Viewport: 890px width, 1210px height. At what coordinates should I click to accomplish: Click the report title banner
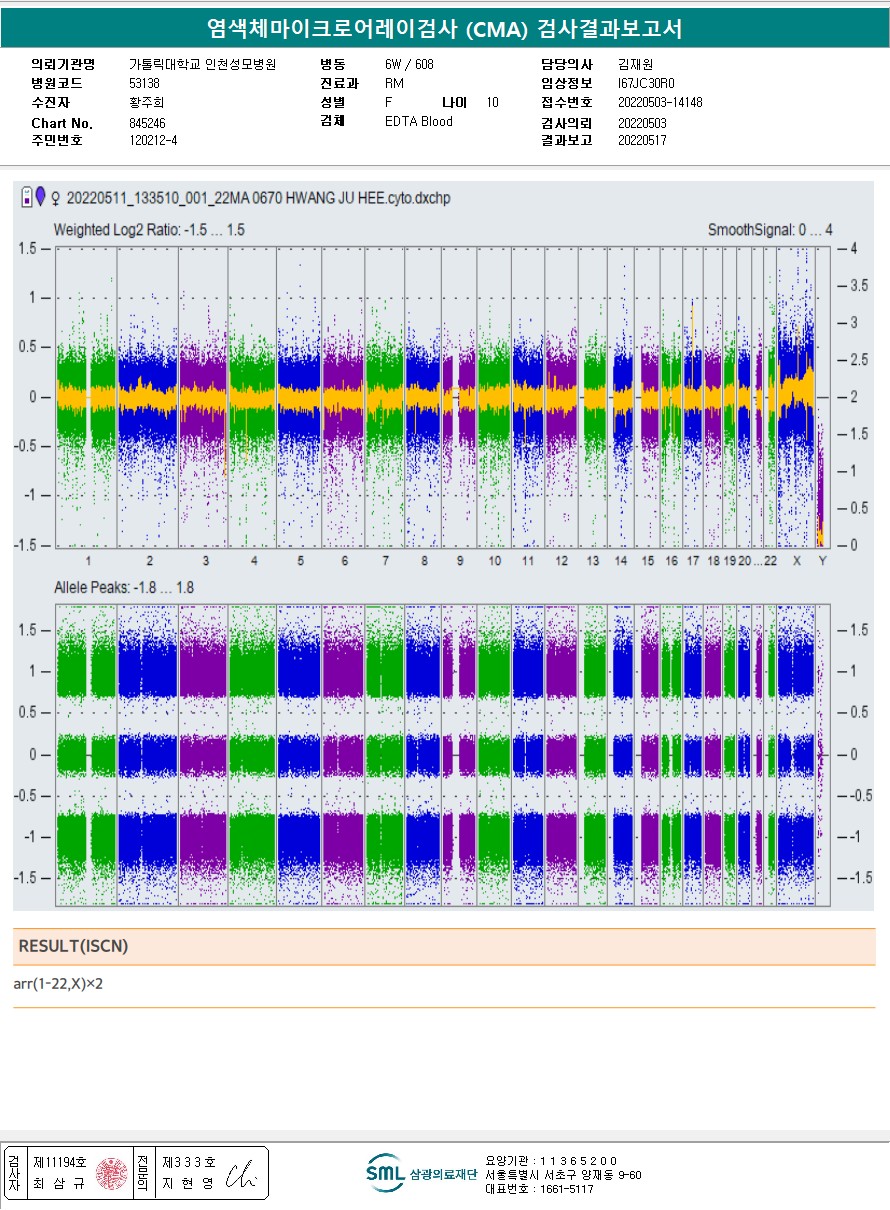click(444, 29)
